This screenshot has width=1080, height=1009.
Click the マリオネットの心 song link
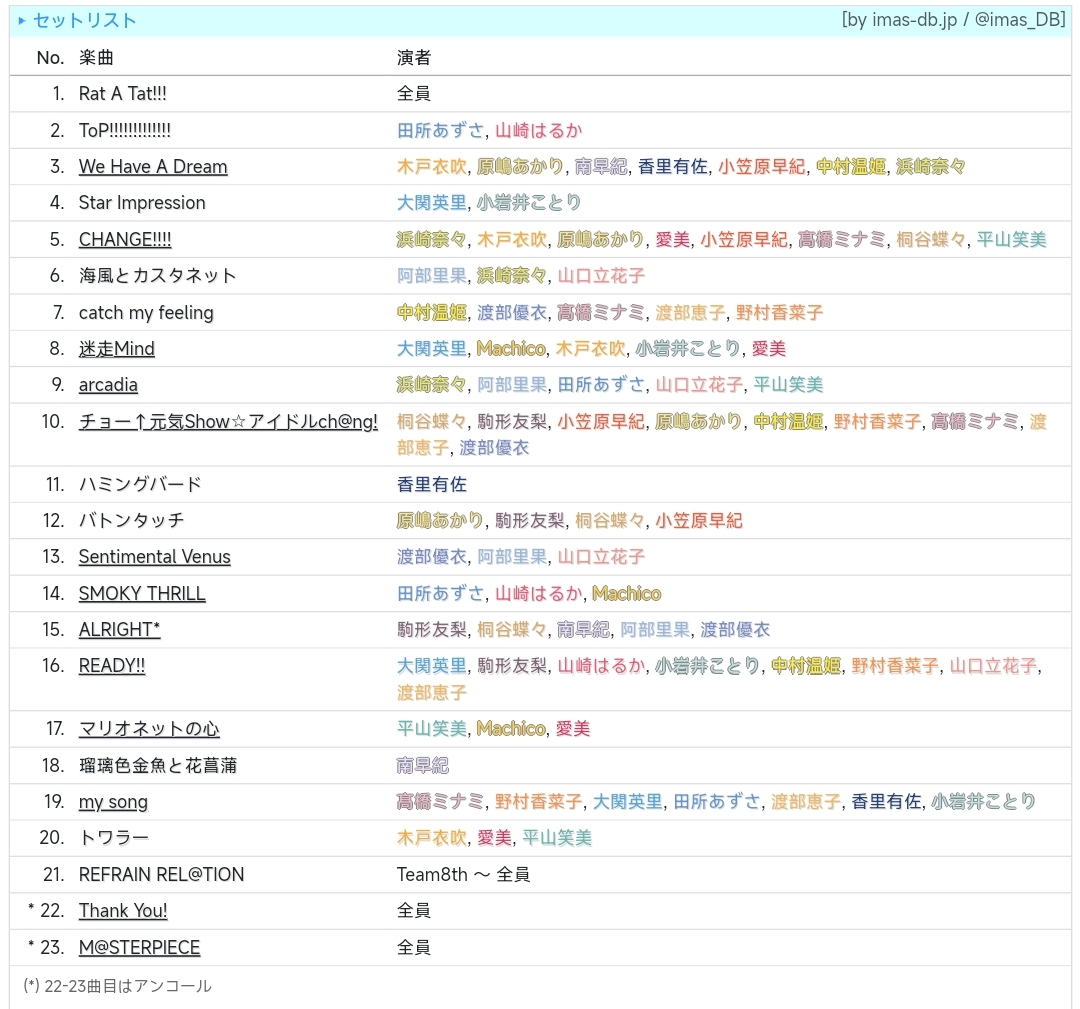click(x=149, y=729)
